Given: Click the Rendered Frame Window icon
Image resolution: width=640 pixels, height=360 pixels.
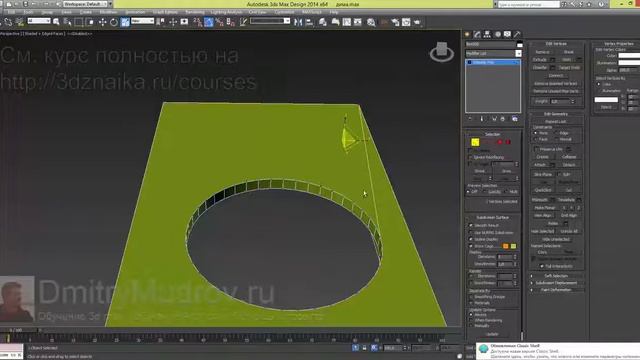Looking at the screenshot, I should (x=406, y=22).
